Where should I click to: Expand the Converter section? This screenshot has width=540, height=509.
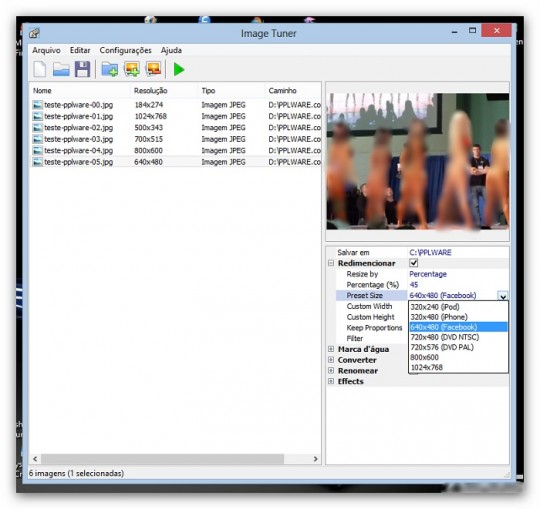(x=331, y=360)
